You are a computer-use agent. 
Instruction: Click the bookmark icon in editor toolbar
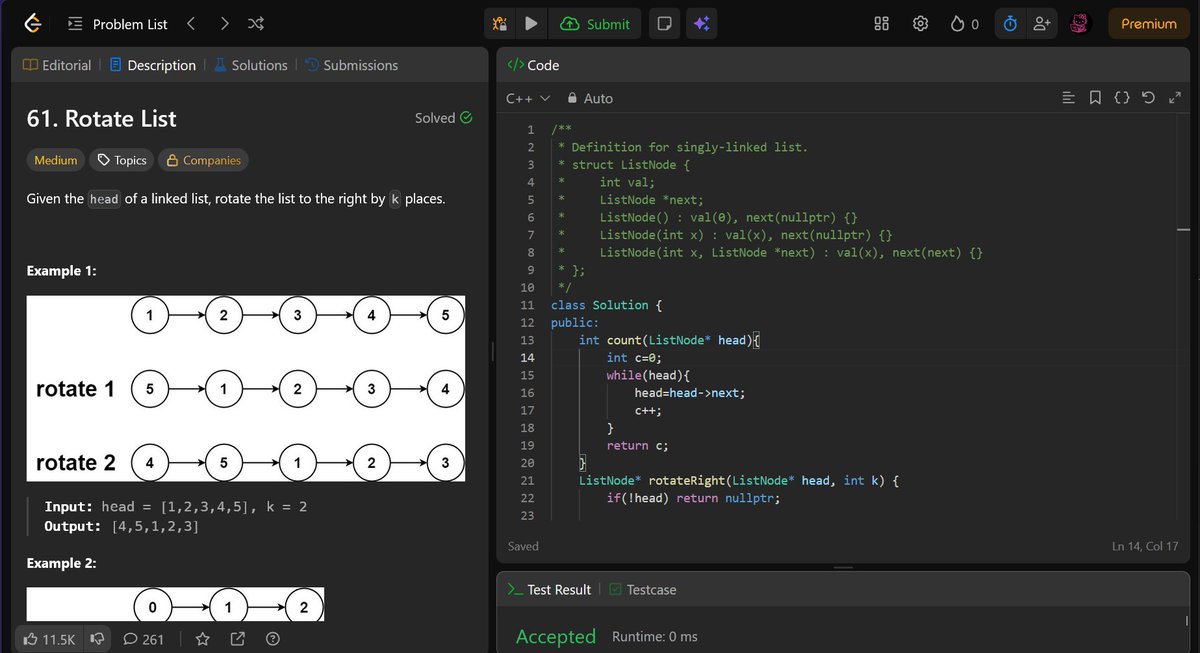coord(1095,98)
